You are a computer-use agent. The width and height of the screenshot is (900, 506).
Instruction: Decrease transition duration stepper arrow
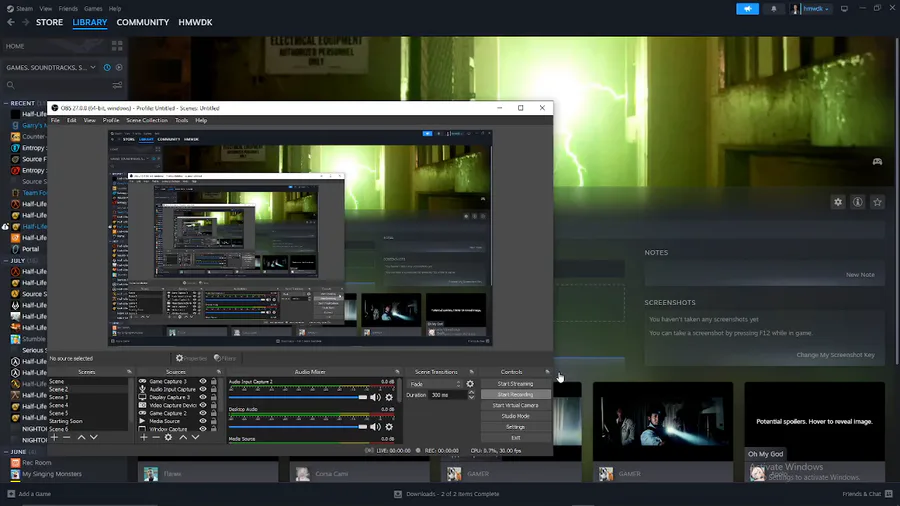[471, 398]
